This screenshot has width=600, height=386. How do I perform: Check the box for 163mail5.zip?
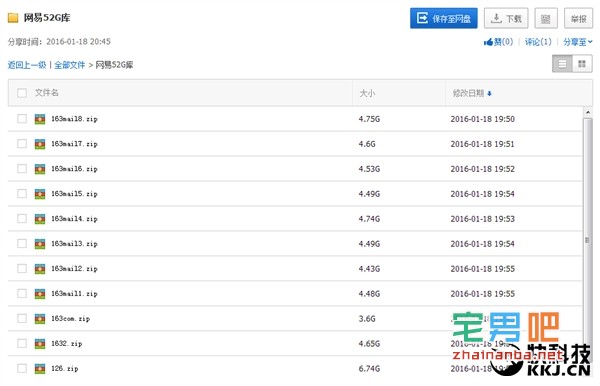22,194
